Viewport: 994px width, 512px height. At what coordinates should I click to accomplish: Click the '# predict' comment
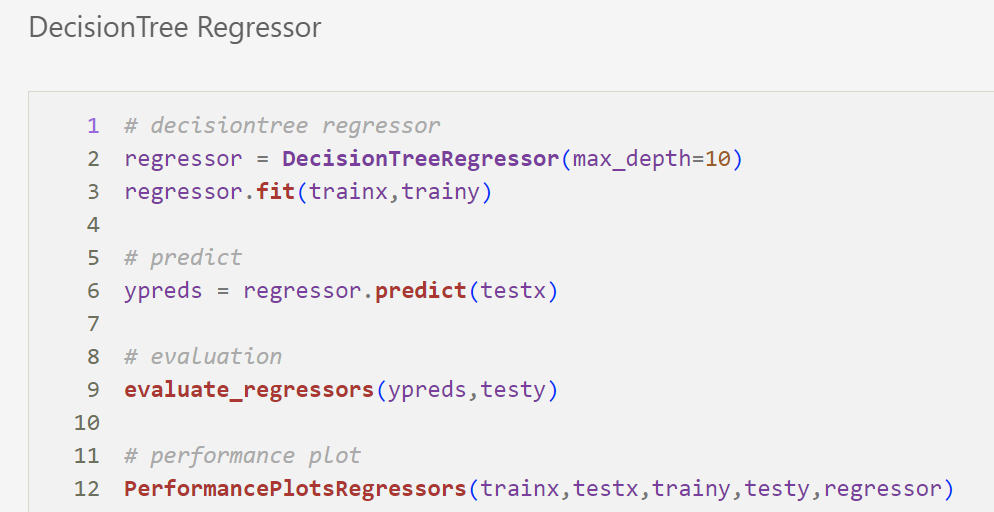coord(183,258)
